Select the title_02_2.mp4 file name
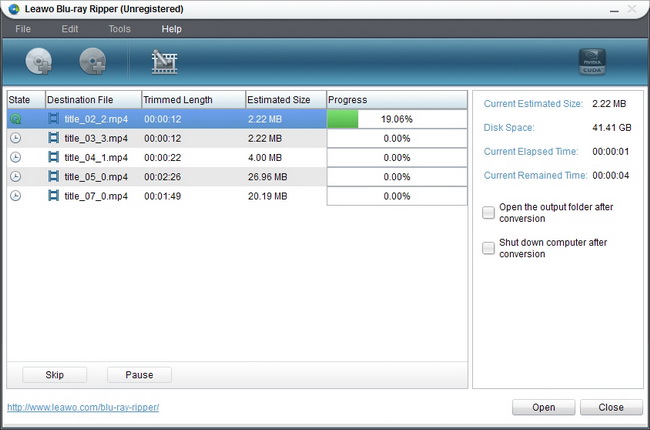This screenshot has height=430, width=650. point(96,119)
